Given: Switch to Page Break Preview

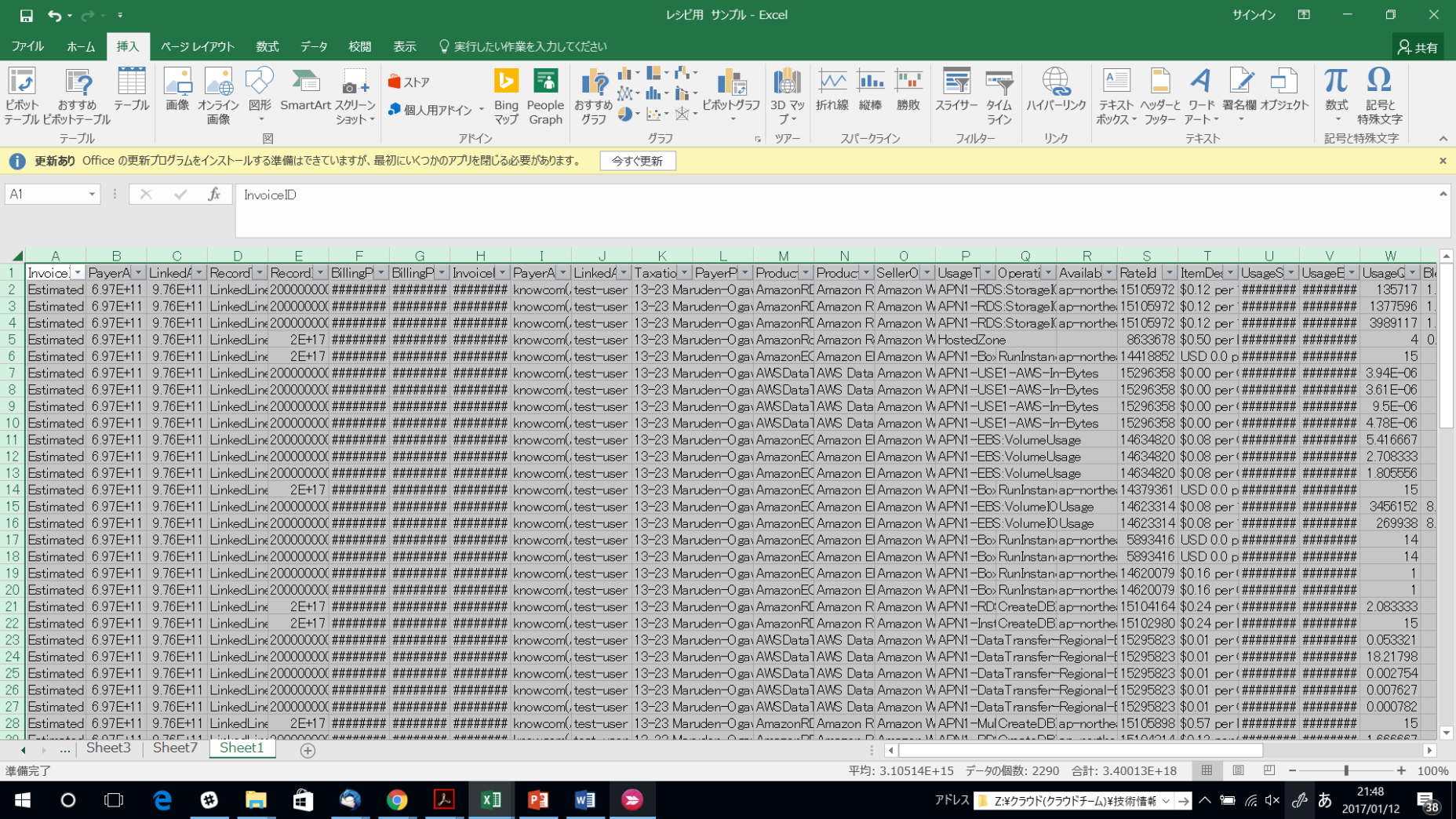Looking at the screenshot, I should pos(1269,770).
